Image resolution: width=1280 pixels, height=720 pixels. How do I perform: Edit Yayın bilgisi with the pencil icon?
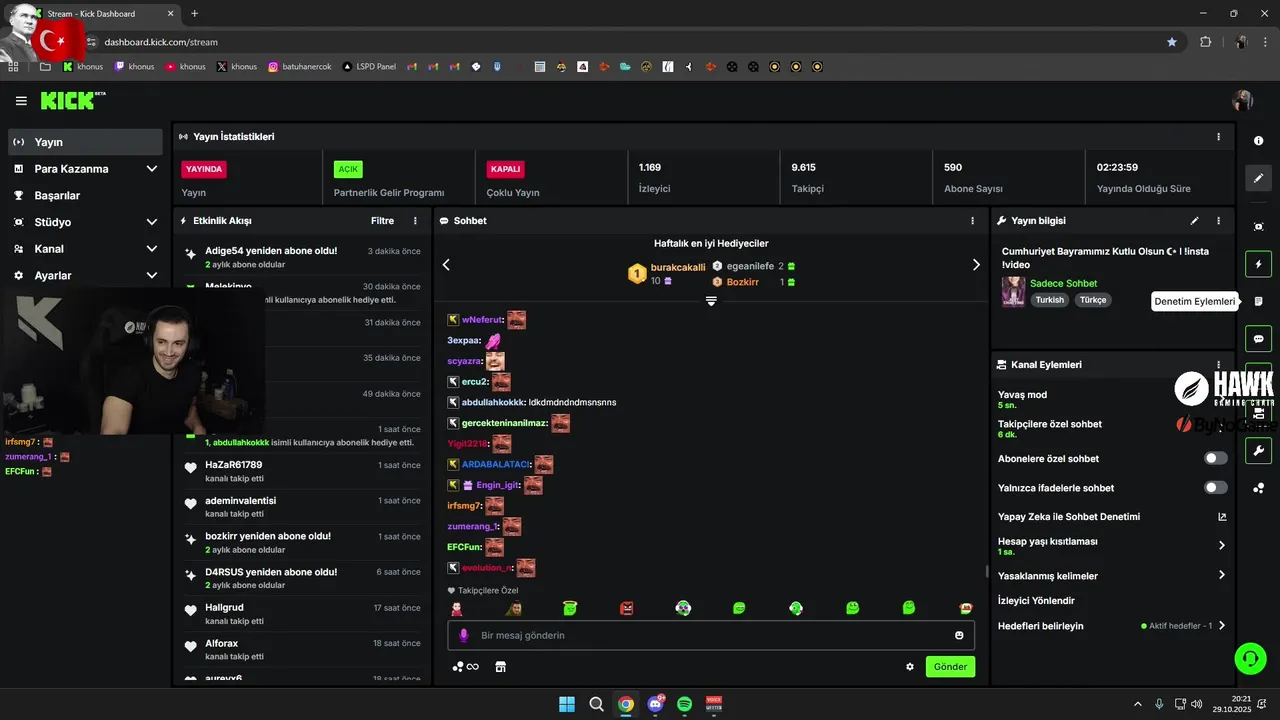[x=1194, y=220]
